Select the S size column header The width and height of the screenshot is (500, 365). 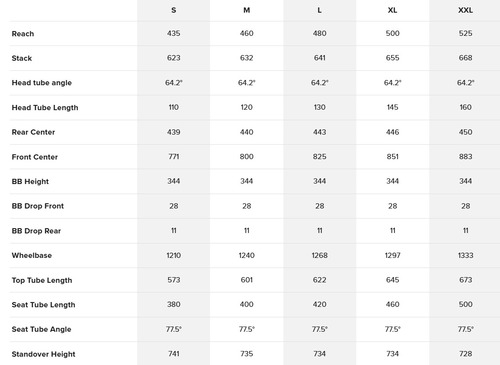174,10
